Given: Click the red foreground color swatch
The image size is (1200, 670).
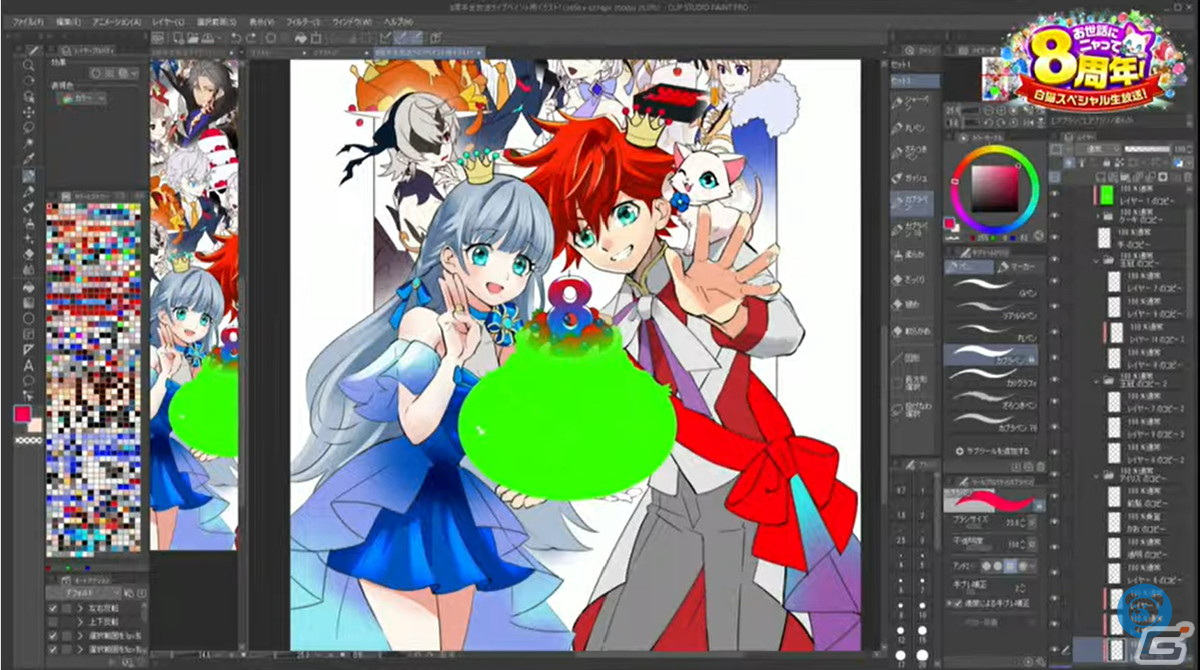Looking at the screenshot, I should coord(20,414).
